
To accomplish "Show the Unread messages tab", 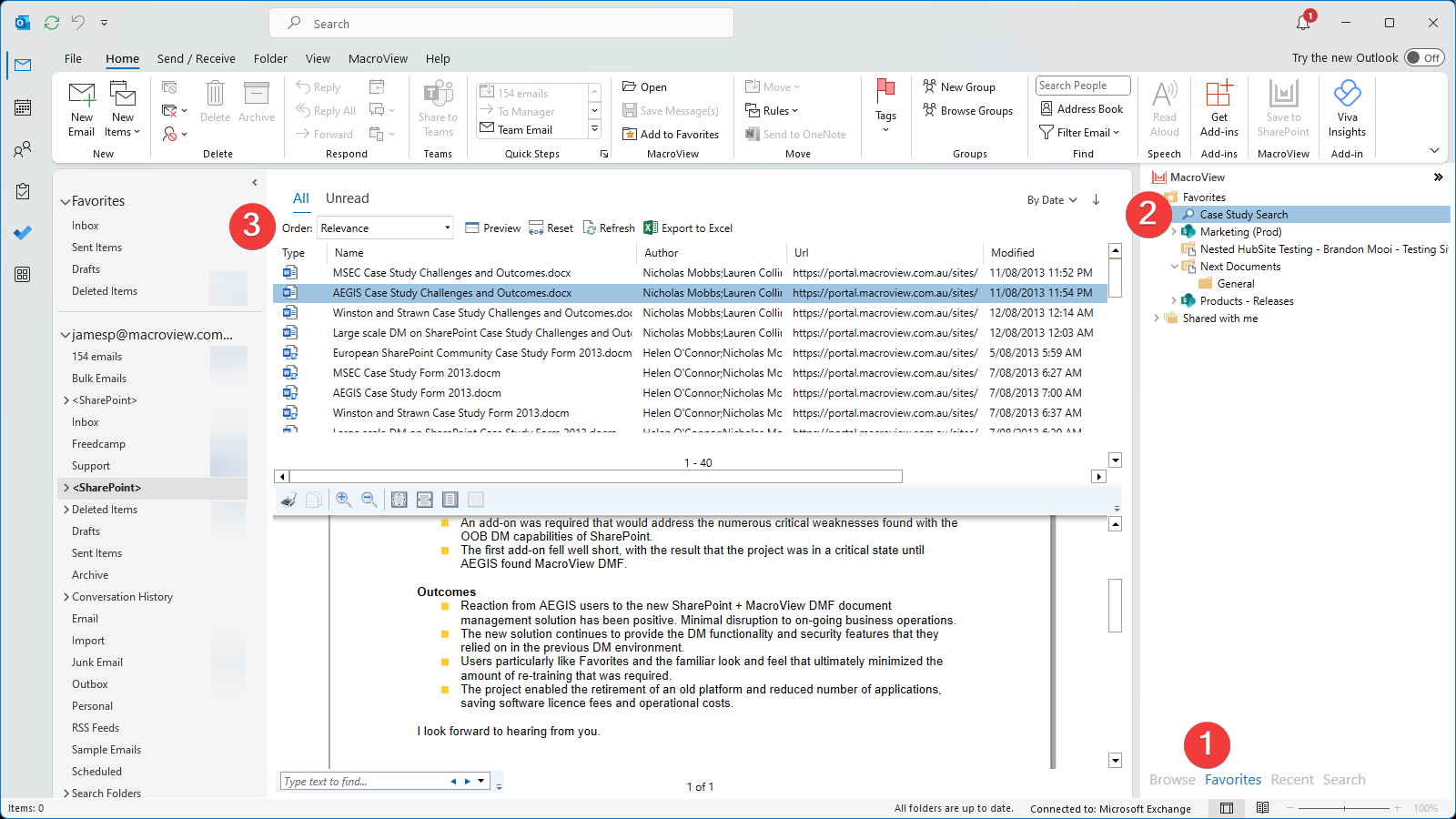I will [348, 198].
